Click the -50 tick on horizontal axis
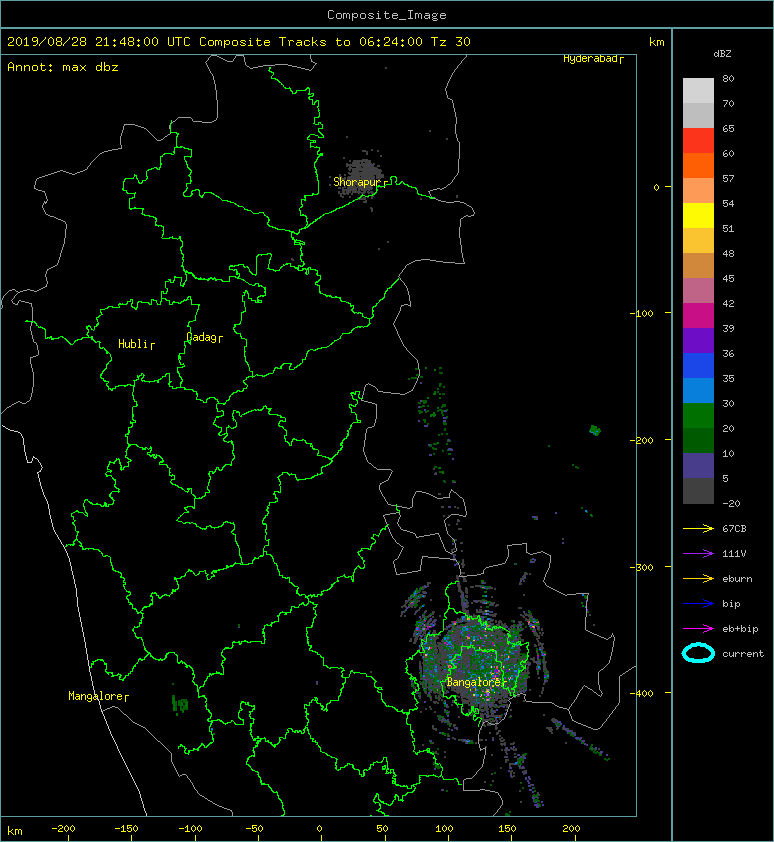 pos(254,829)
